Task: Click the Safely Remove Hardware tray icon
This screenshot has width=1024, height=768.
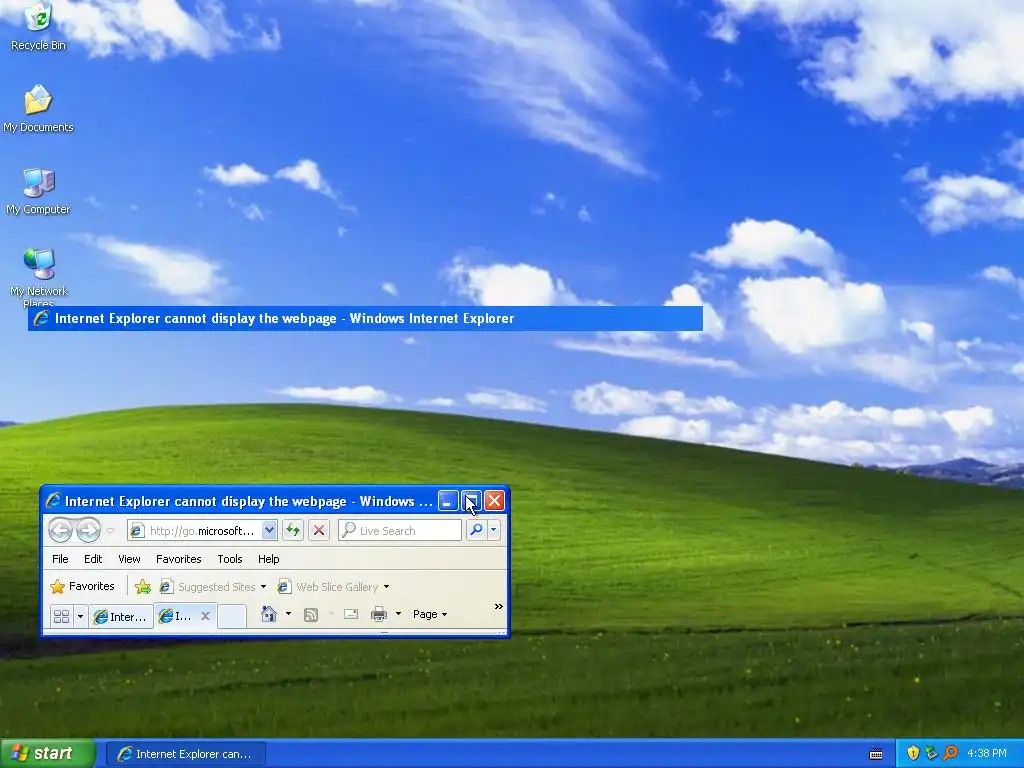Action: 932,754
